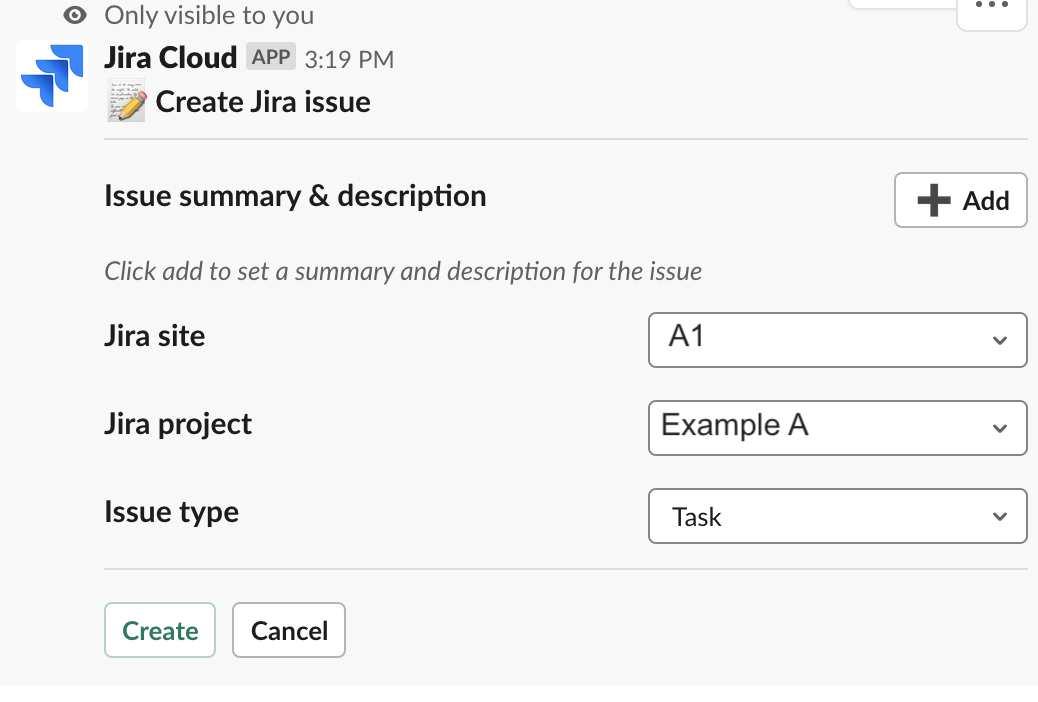
Task: Click the italic hint about adding summary
Action: pos(403,272)
